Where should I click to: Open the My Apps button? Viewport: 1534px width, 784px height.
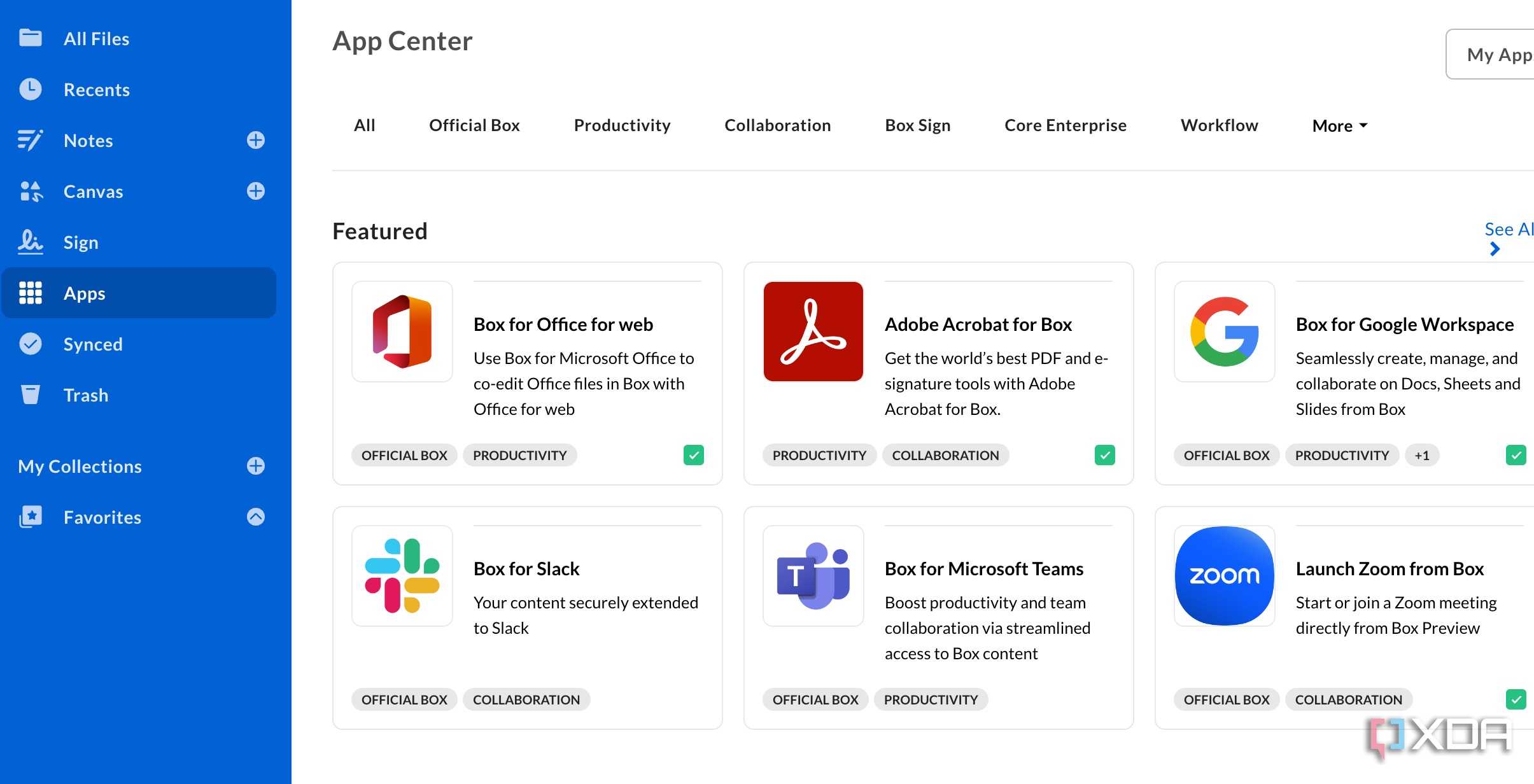1490,54
